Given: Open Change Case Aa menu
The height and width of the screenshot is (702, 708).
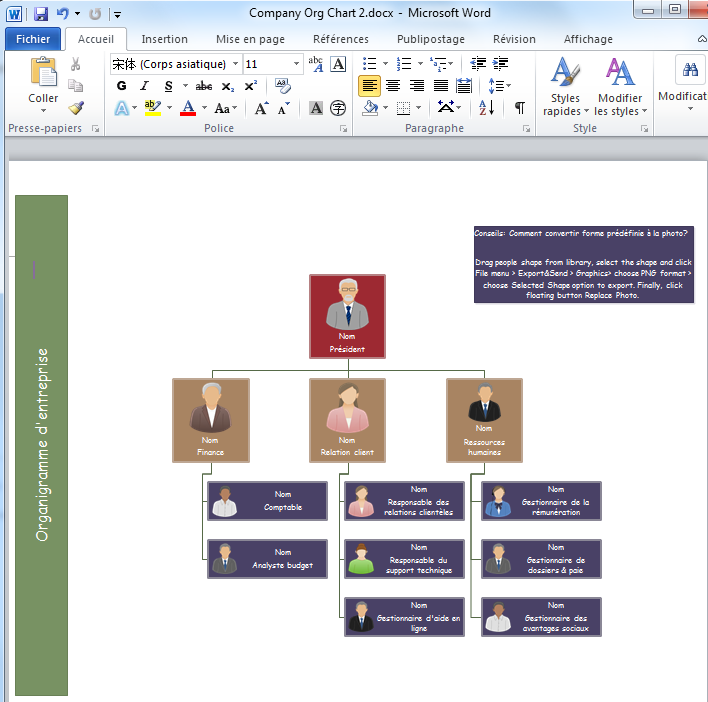Looking at the screenshot, I should pos(225,108).
